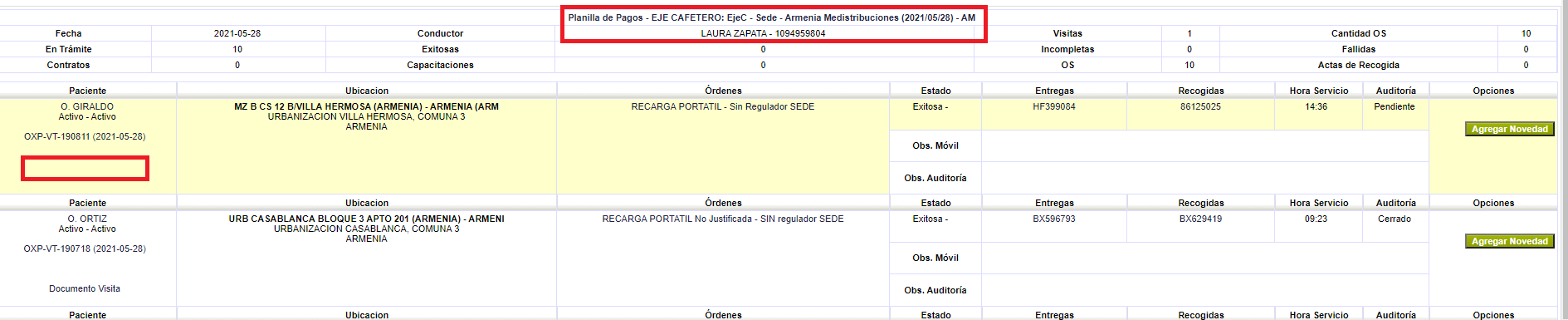
Task: Click the Fecha value 2021-05-28
Action: coord(237,33)
